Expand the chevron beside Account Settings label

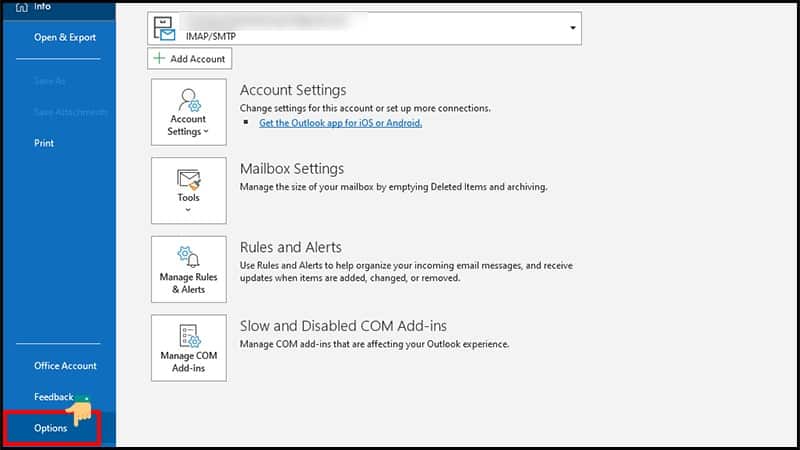(x=206, y=132)
